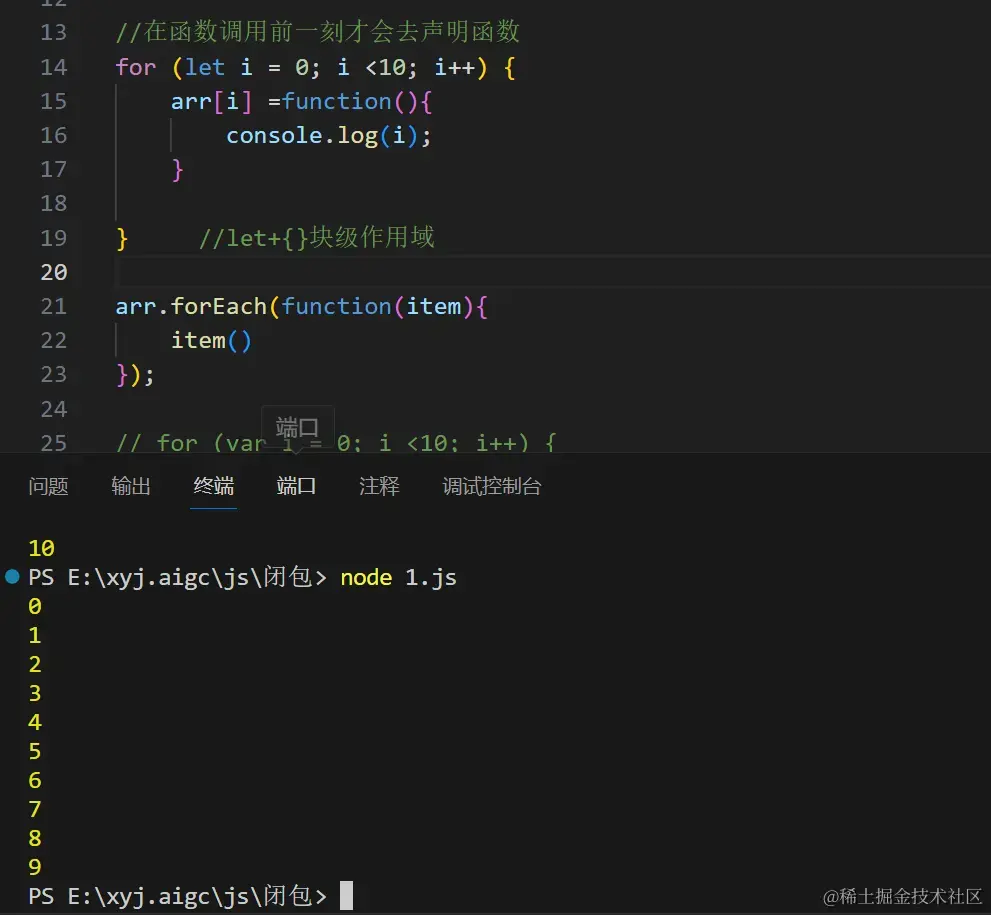Image resolution: width=991 pixels, height=915 pixels.
Task: Click terminal output value '5'
Action: point(35,751)
